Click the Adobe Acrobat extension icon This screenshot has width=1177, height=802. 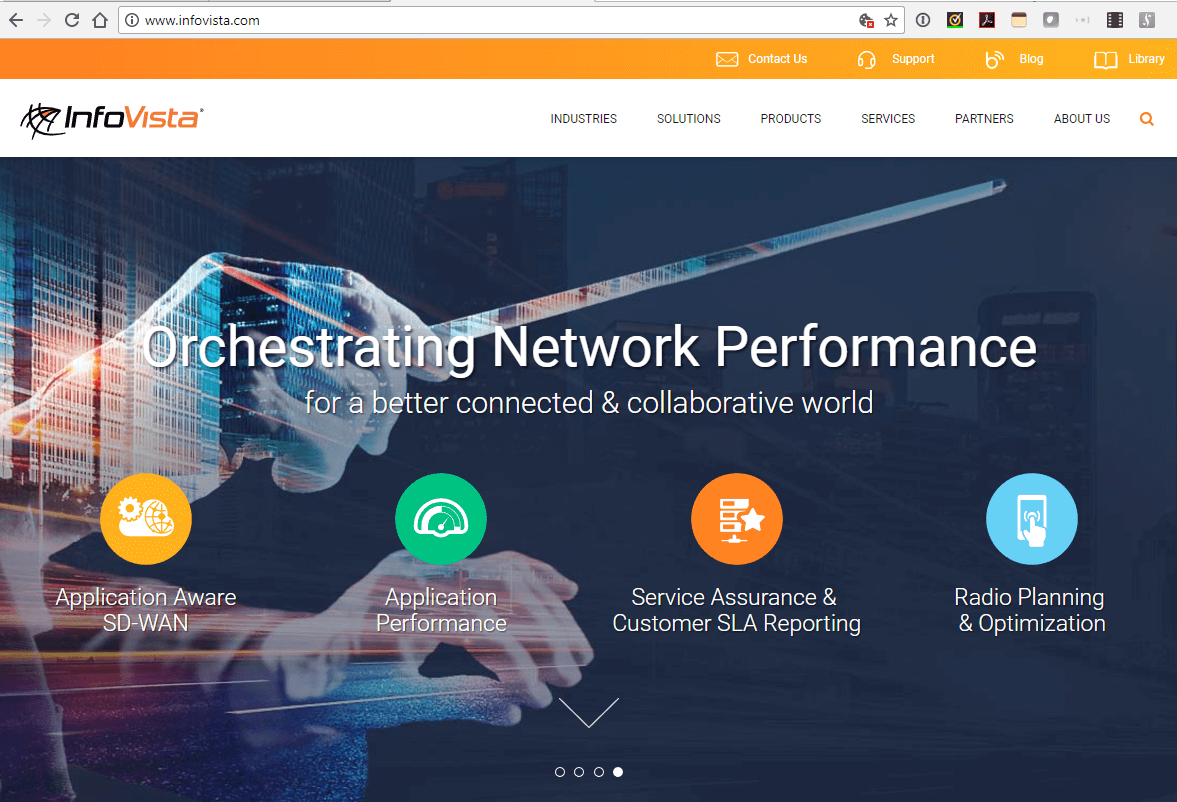point(987,19)
